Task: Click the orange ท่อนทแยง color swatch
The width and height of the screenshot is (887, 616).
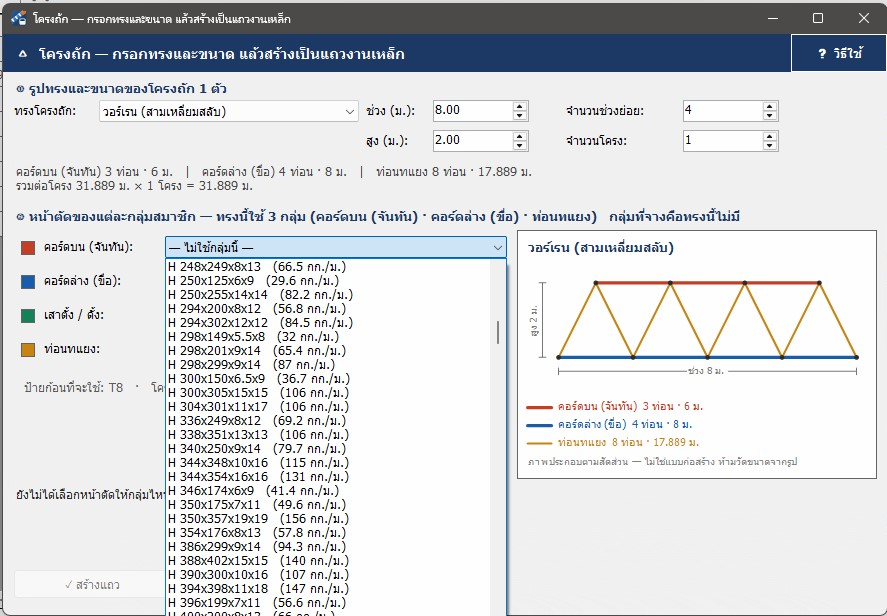Action: (28, 350)
